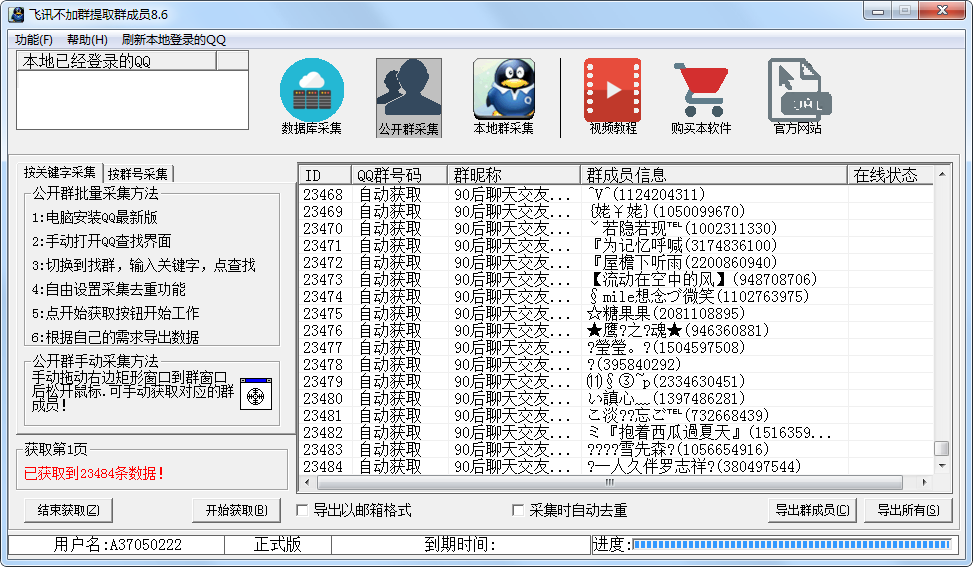Click the app icon in title bar
973x567 pixels.
click(x=16, y=12)
